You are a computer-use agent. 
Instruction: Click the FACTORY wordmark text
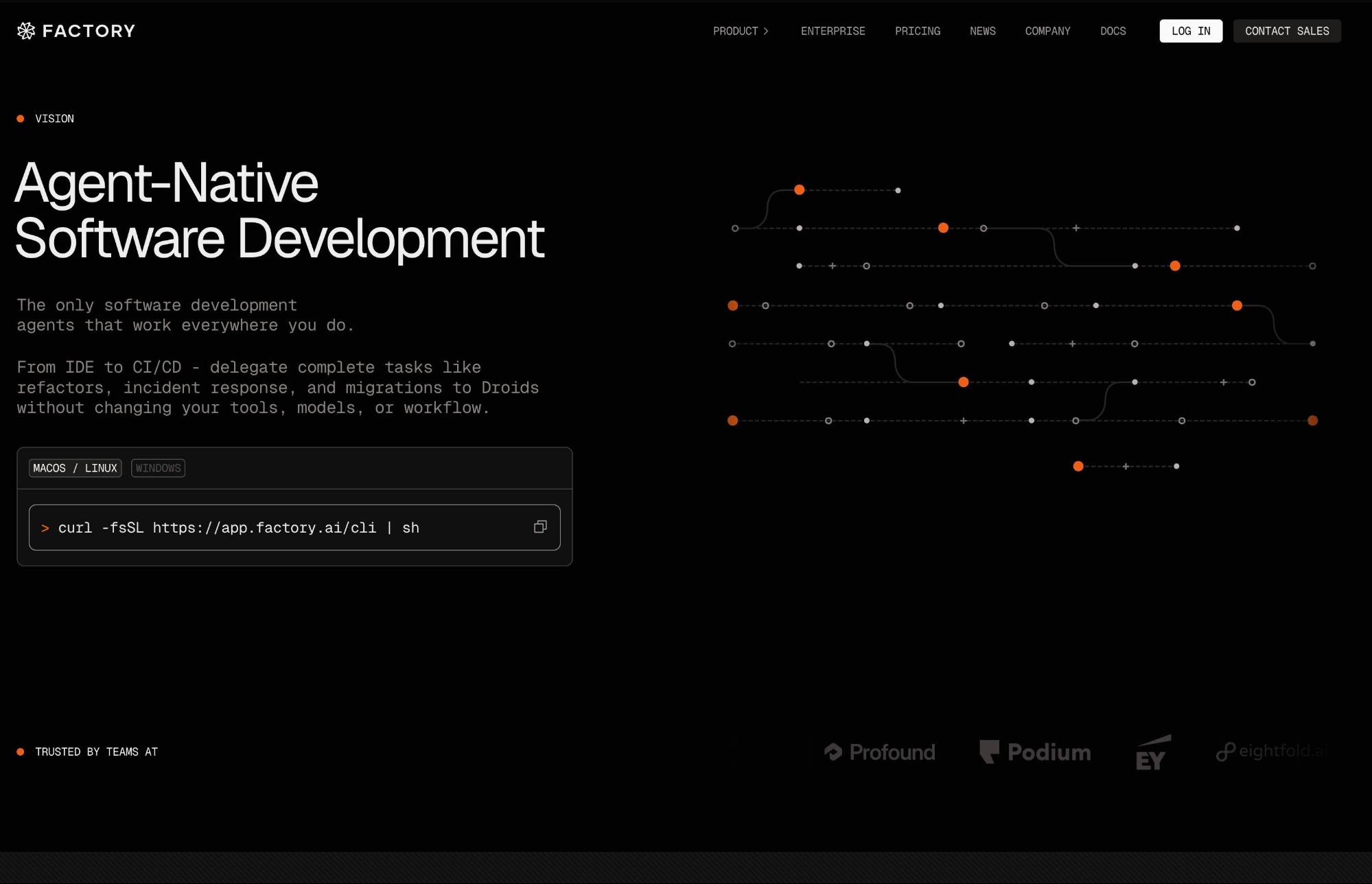tap(89, 31)
